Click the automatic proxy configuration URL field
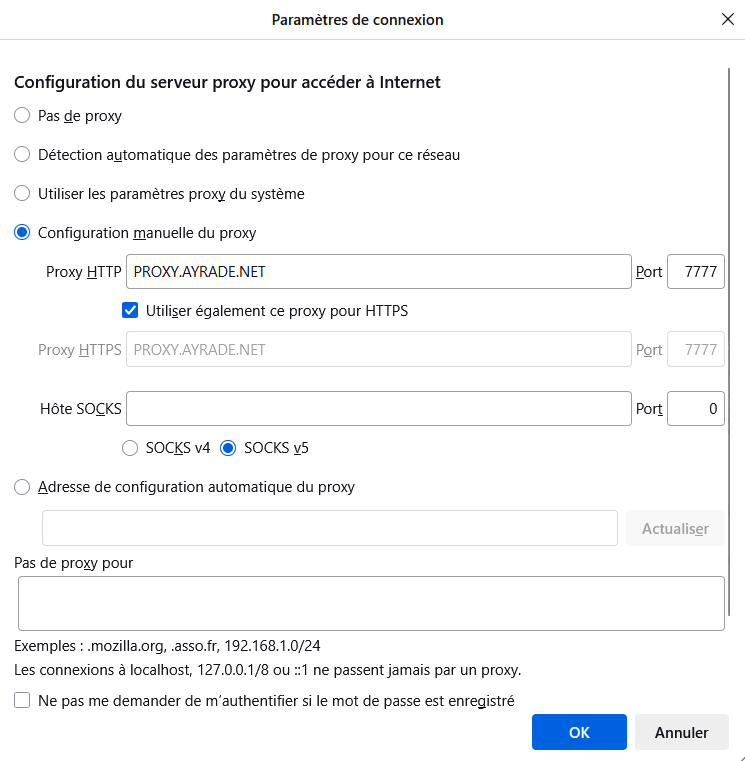Viewport: 745px width, 761px height. point(330,528)
